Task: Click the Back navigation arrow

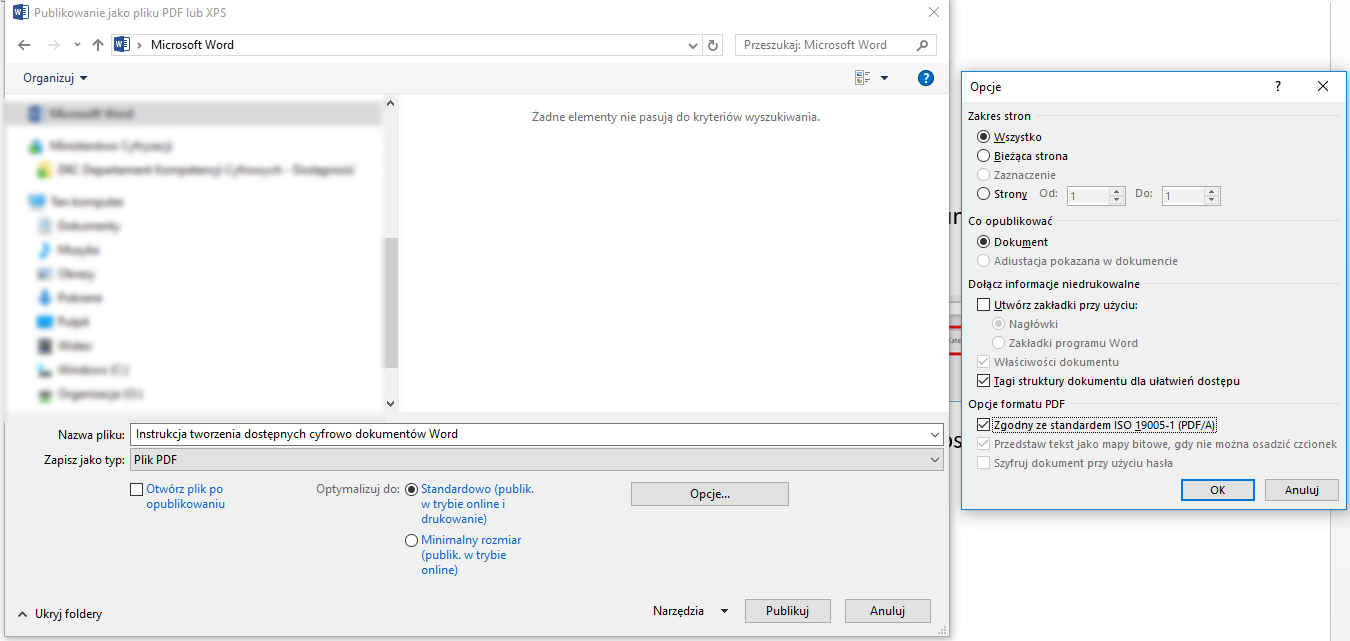Action: (25, 45)
